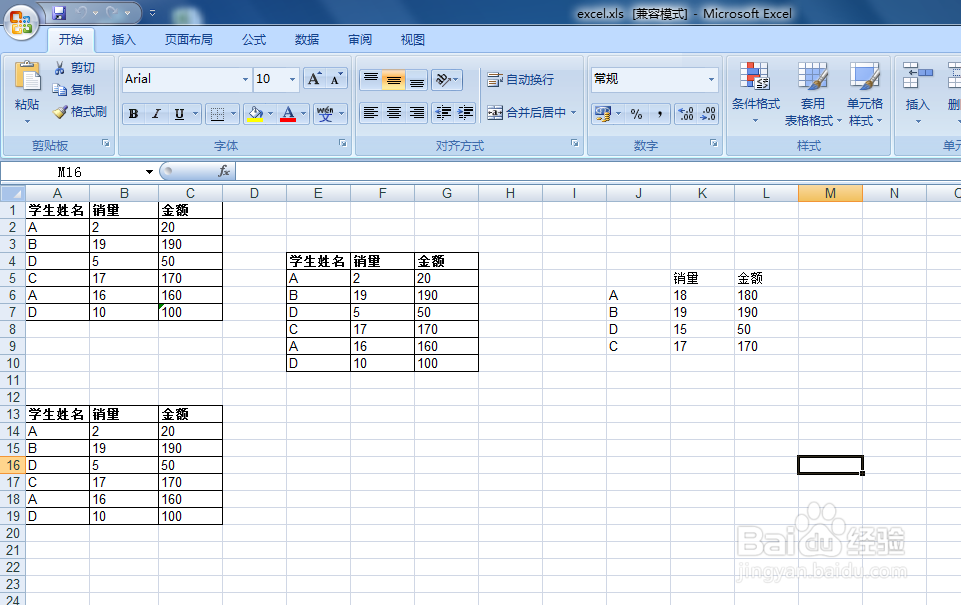Screen dimensions: 961x605
Task: Increase indent in alignment group
Action: coord(465,113)
